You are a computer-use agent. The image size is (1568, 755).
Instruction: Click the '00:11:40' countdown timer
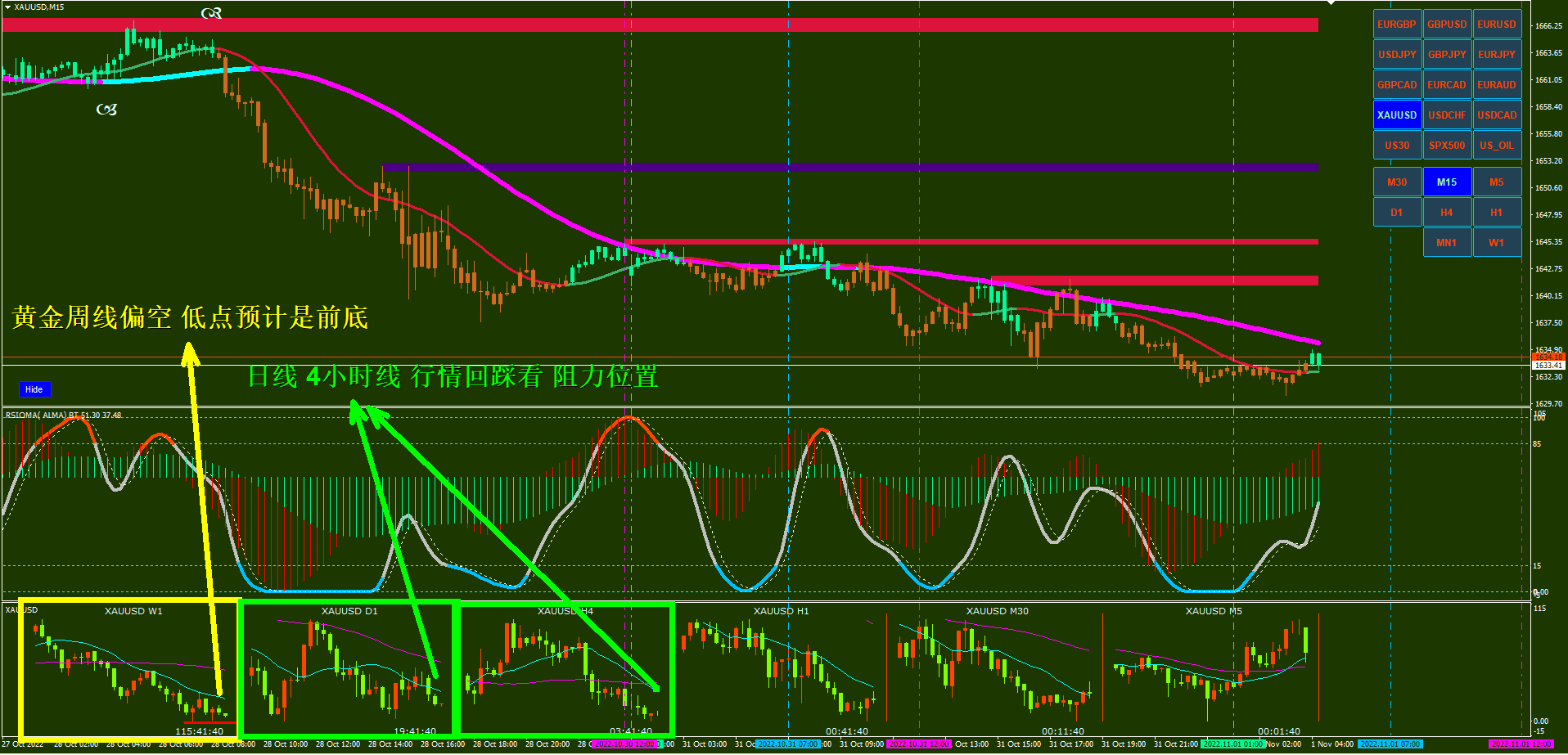[x=1063, y=731]
